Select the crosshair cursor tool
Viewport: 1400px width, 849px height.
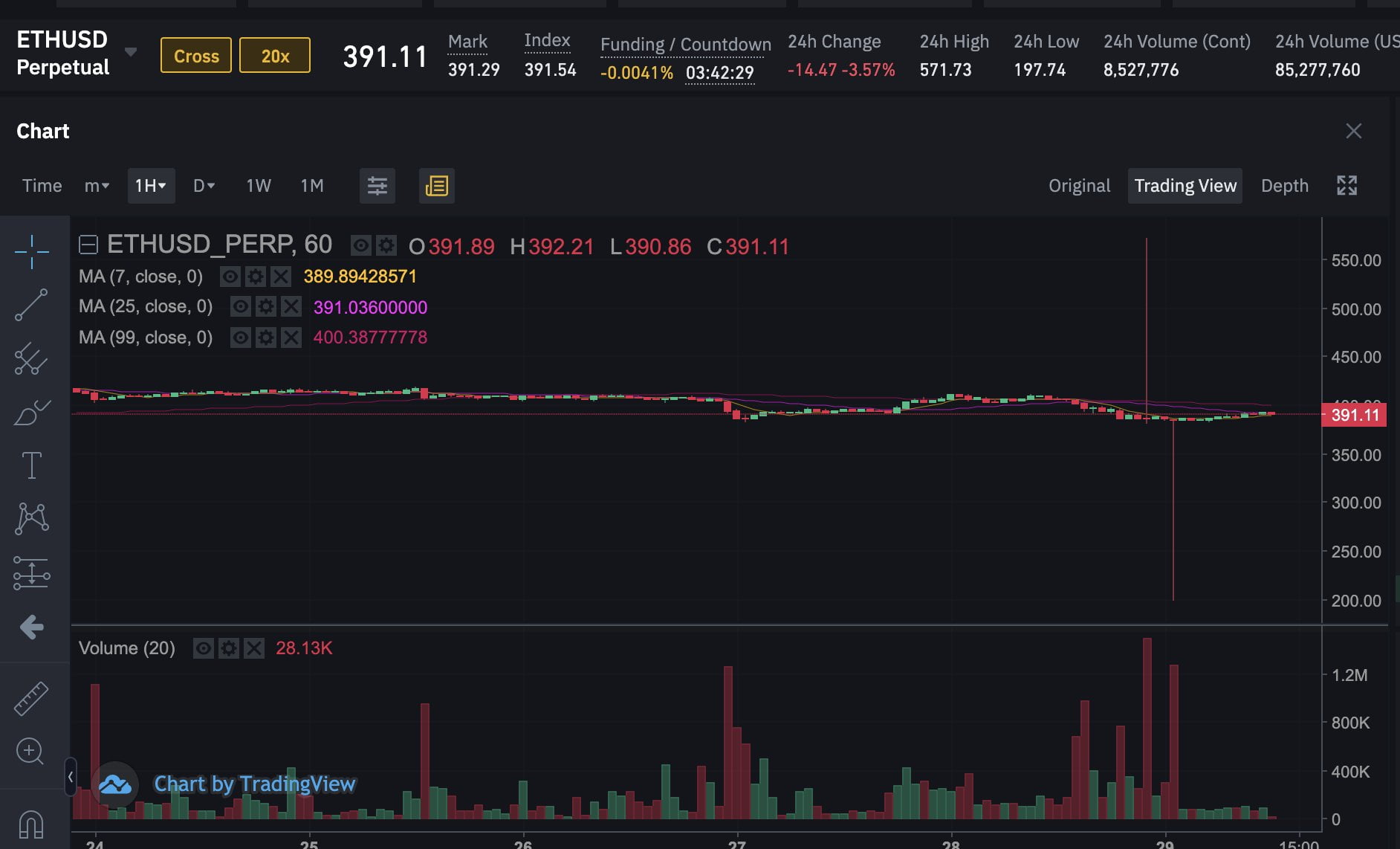point(31,252)
